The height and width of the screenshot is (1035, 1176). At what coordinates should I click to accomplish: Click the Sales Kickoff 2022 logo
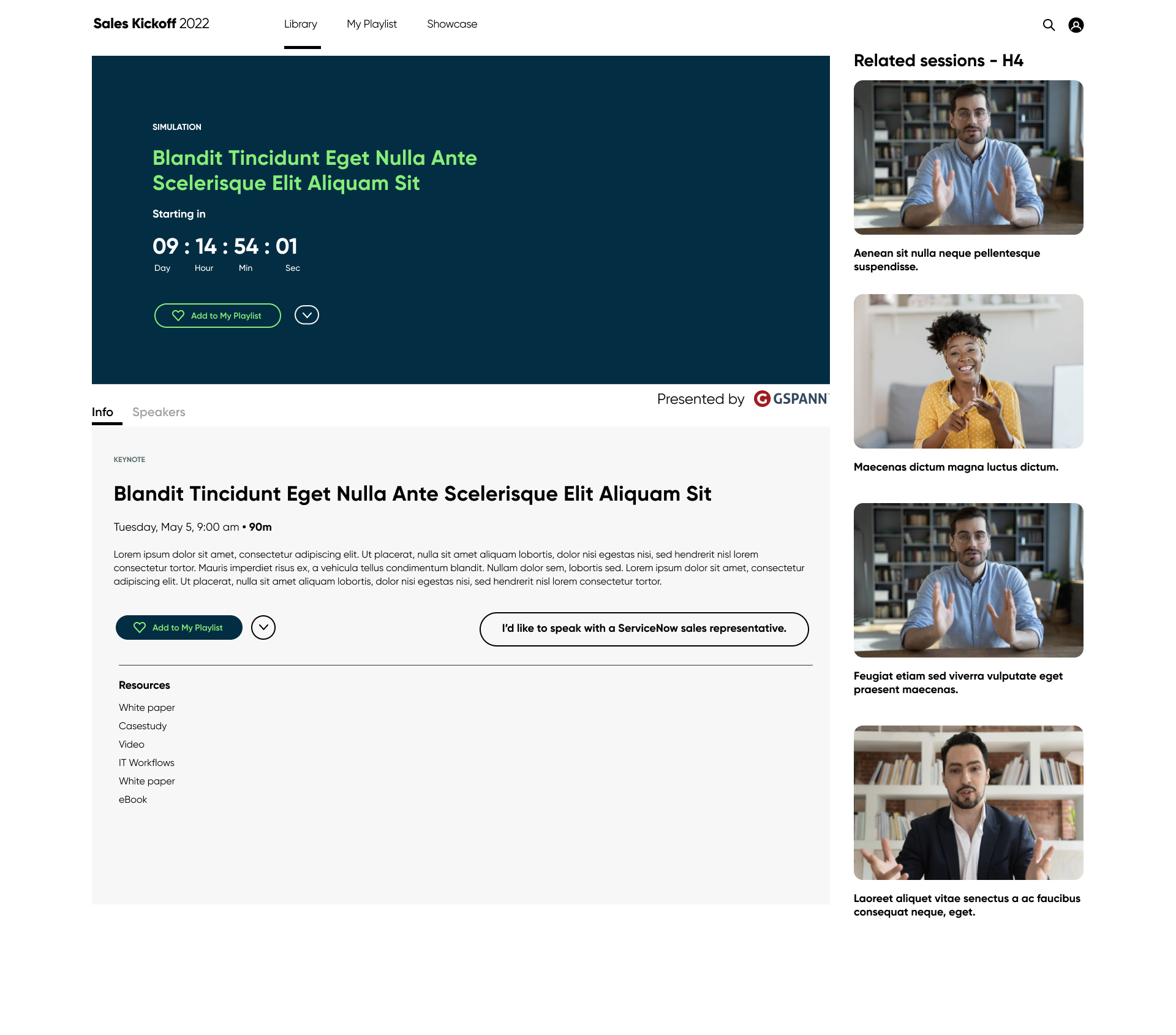[x=151, y=24]
